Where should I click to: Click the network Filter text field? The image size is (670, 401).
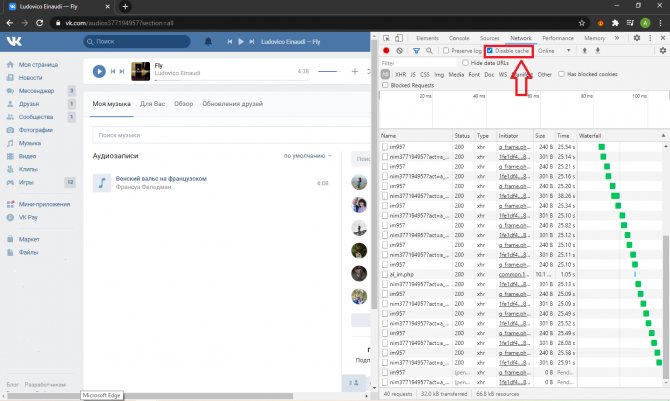pos(419,63)
